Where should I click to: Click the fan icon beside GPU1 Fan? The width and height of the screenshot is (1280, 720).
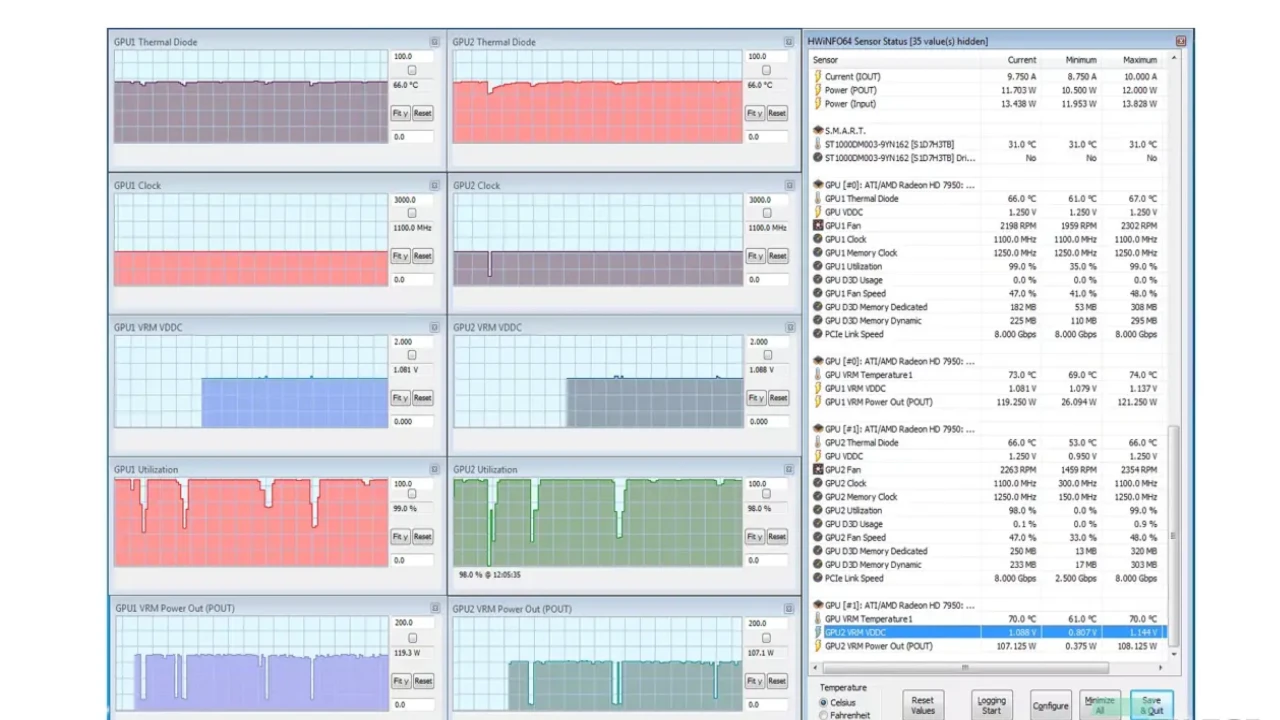tap(818, 226)
